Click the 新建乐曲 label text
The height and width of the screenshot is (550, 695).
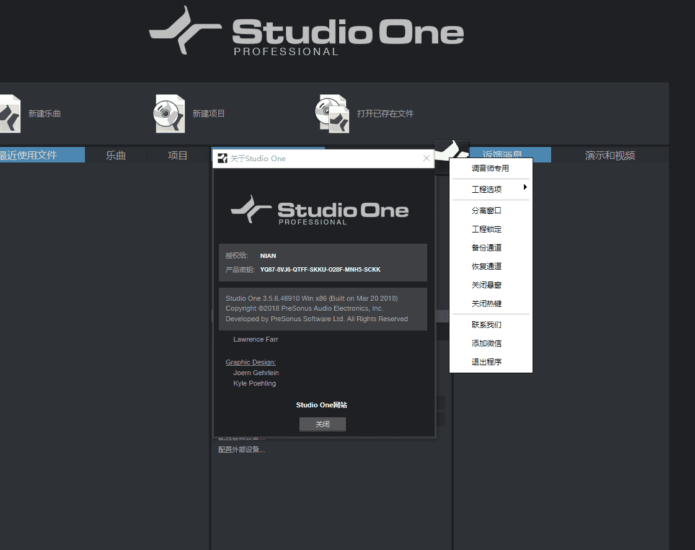coord(45,114)
